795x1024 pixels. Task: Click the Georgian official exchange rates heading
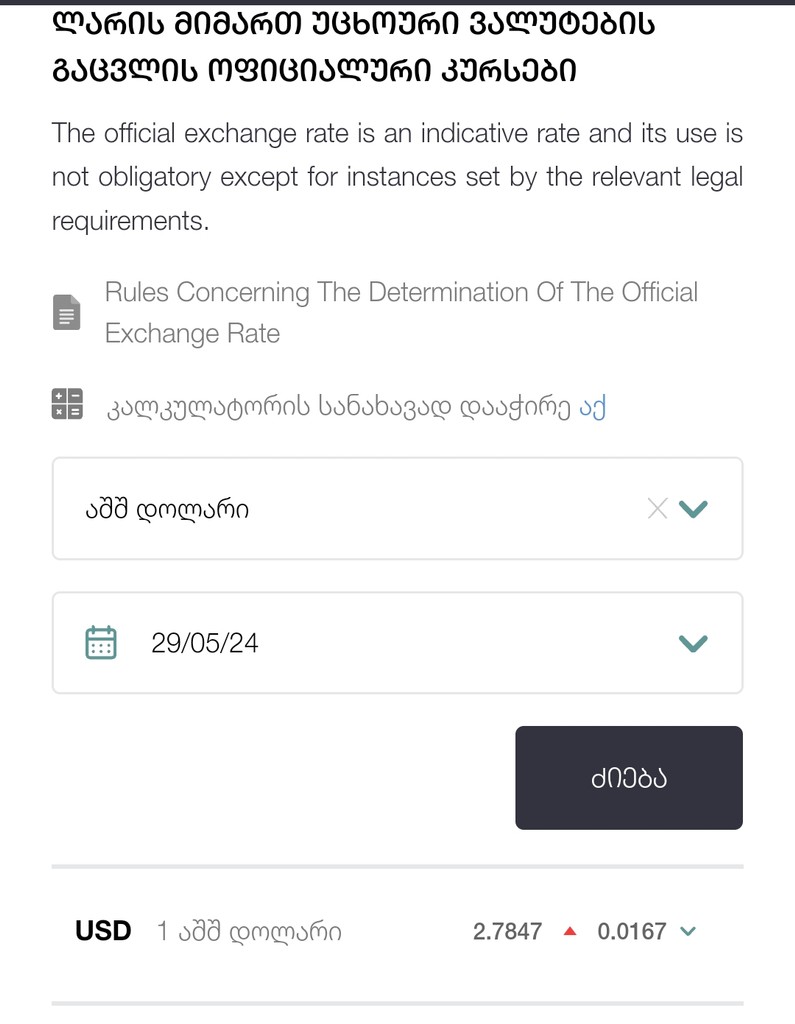click(x=354, y=48)
